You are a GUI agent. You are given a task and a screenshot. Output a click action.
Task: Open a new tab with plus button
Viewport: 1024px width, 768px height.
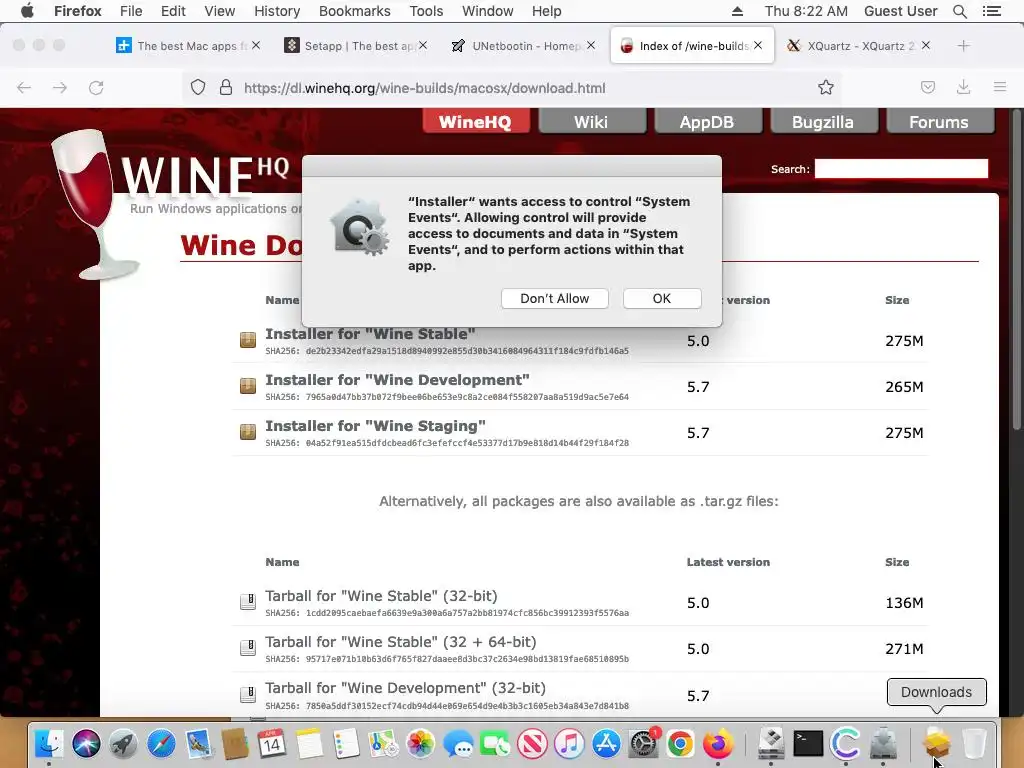(x=963, y=46)
